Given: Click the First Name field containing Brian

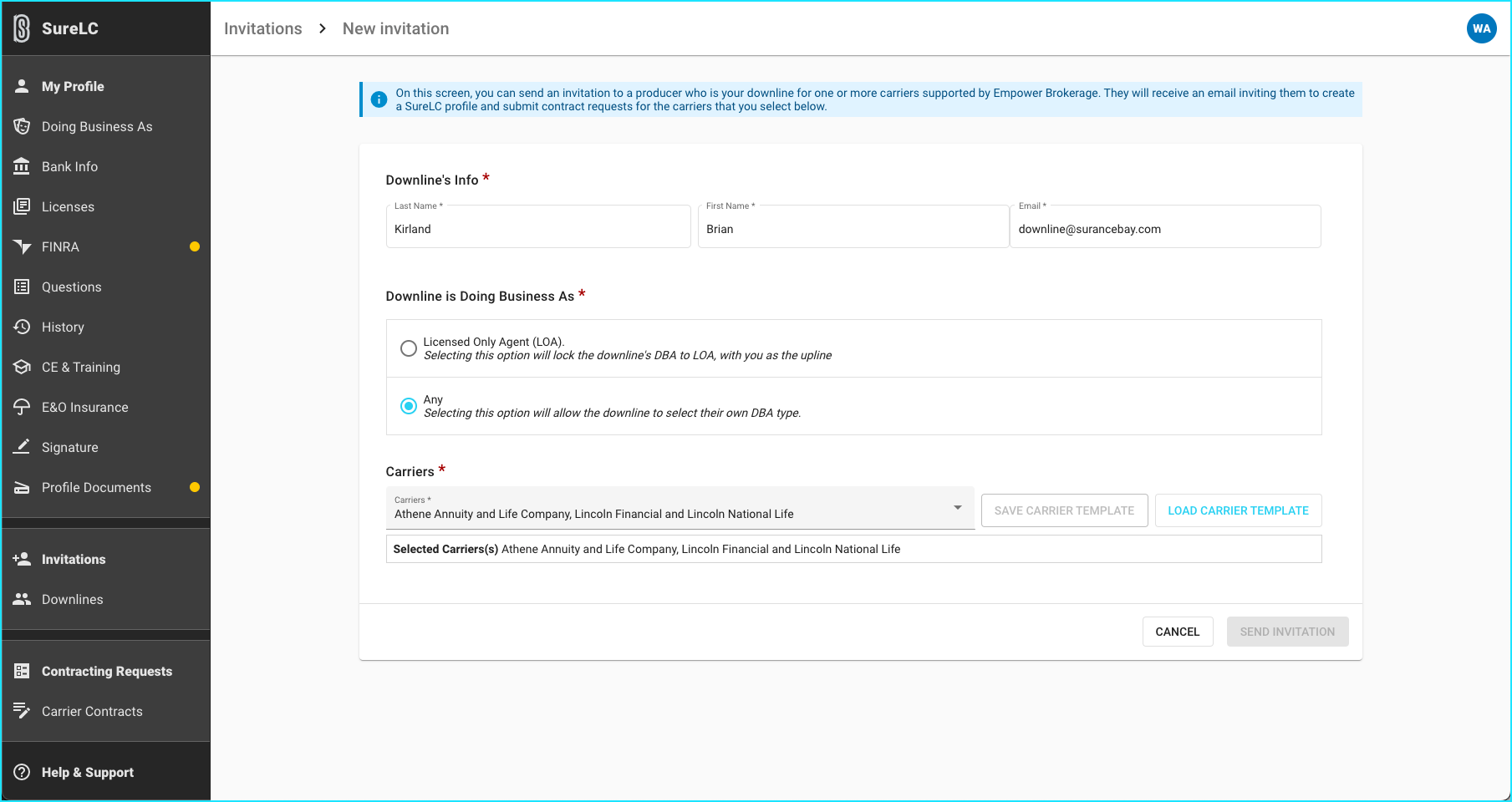Looking at the screenshot, I should (853, 226).
